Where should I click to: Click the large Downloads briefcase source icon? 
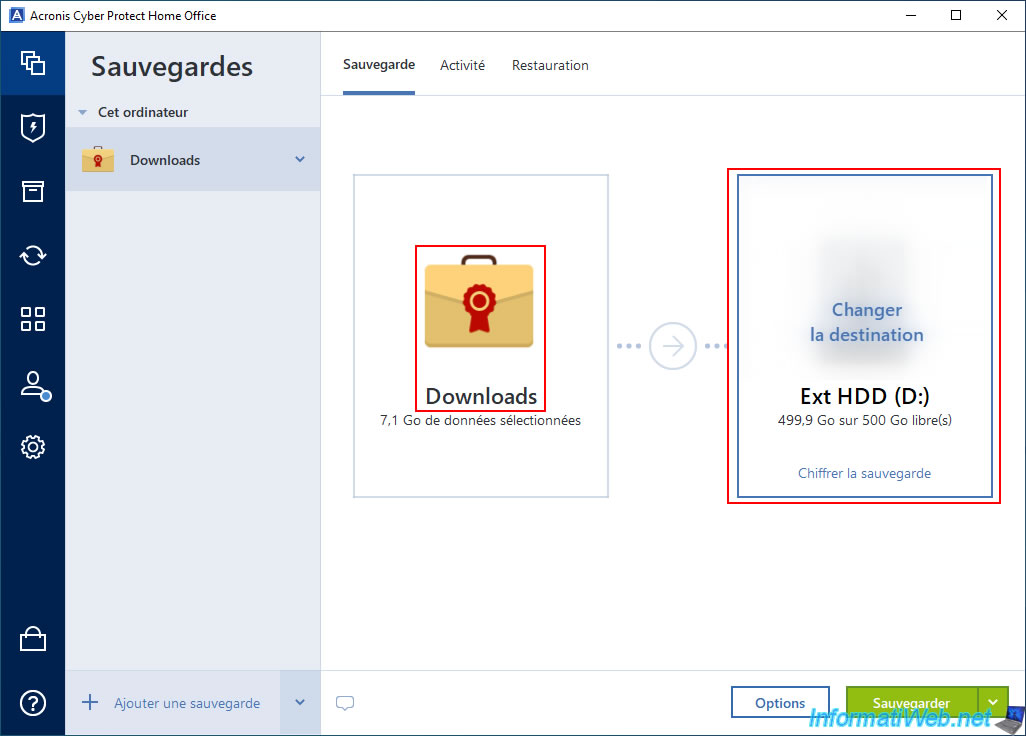(479, 301)
